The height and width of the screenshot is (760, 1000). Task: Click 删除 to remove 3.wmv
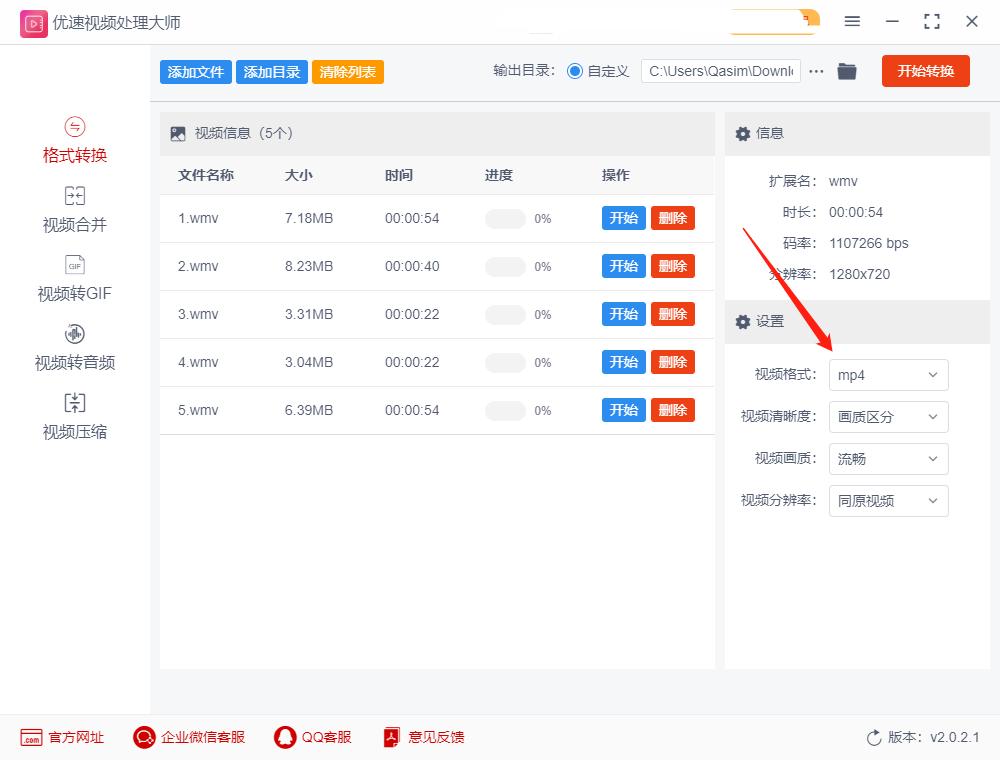(673, 314)
